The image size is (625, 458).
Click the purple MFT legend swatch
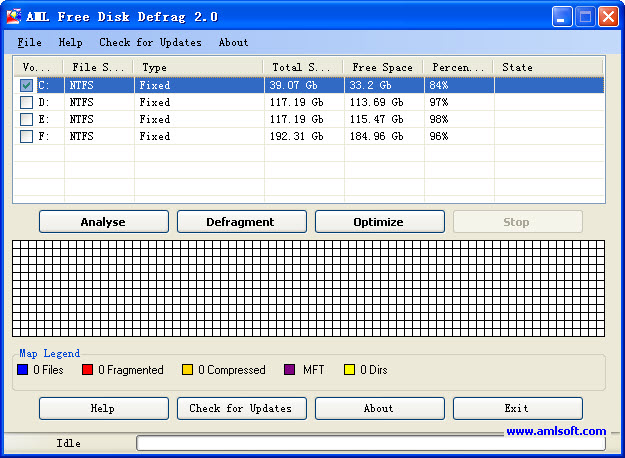[x=290, y=370]
